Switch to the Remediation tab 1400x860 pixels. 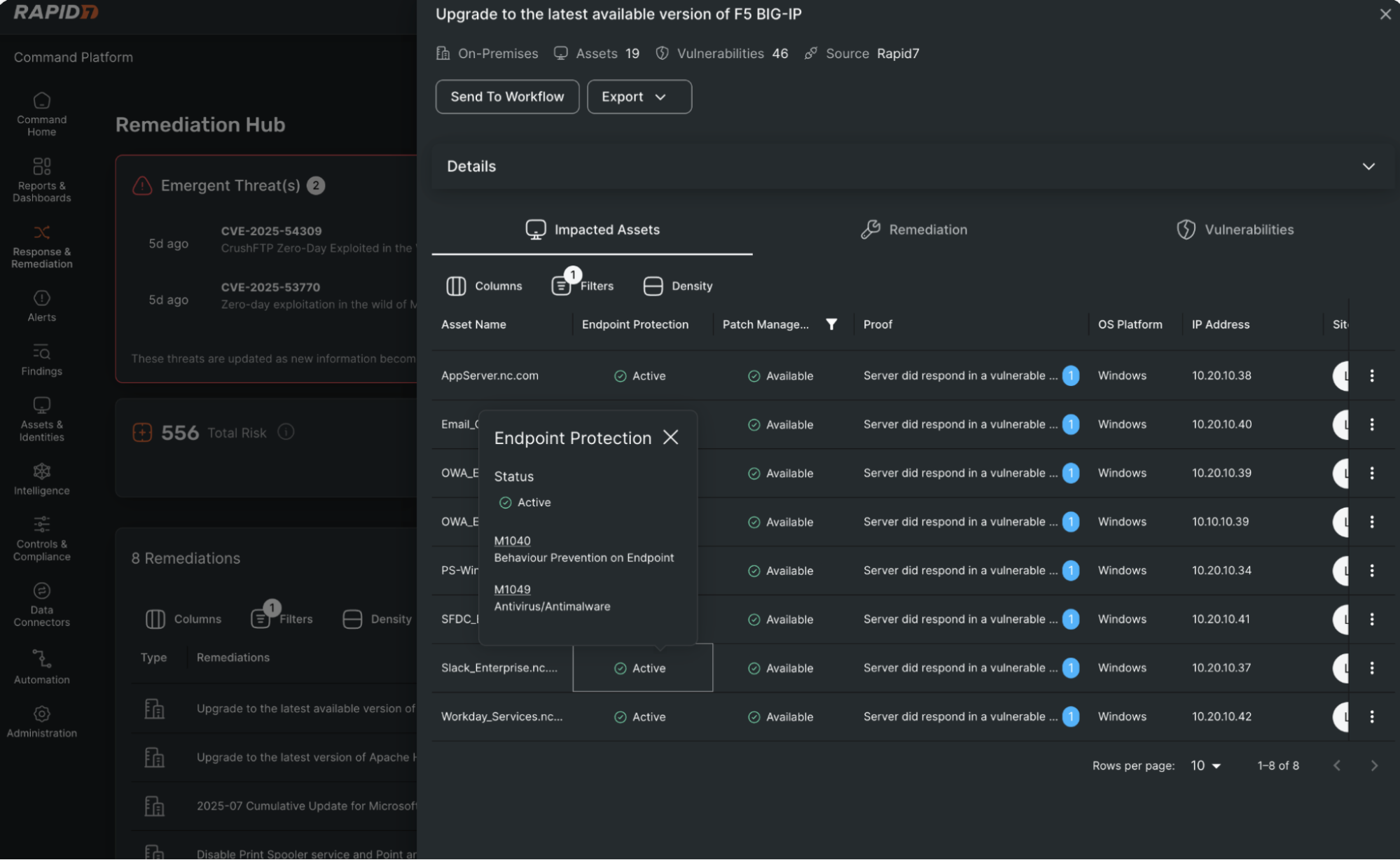pos(913,230)
